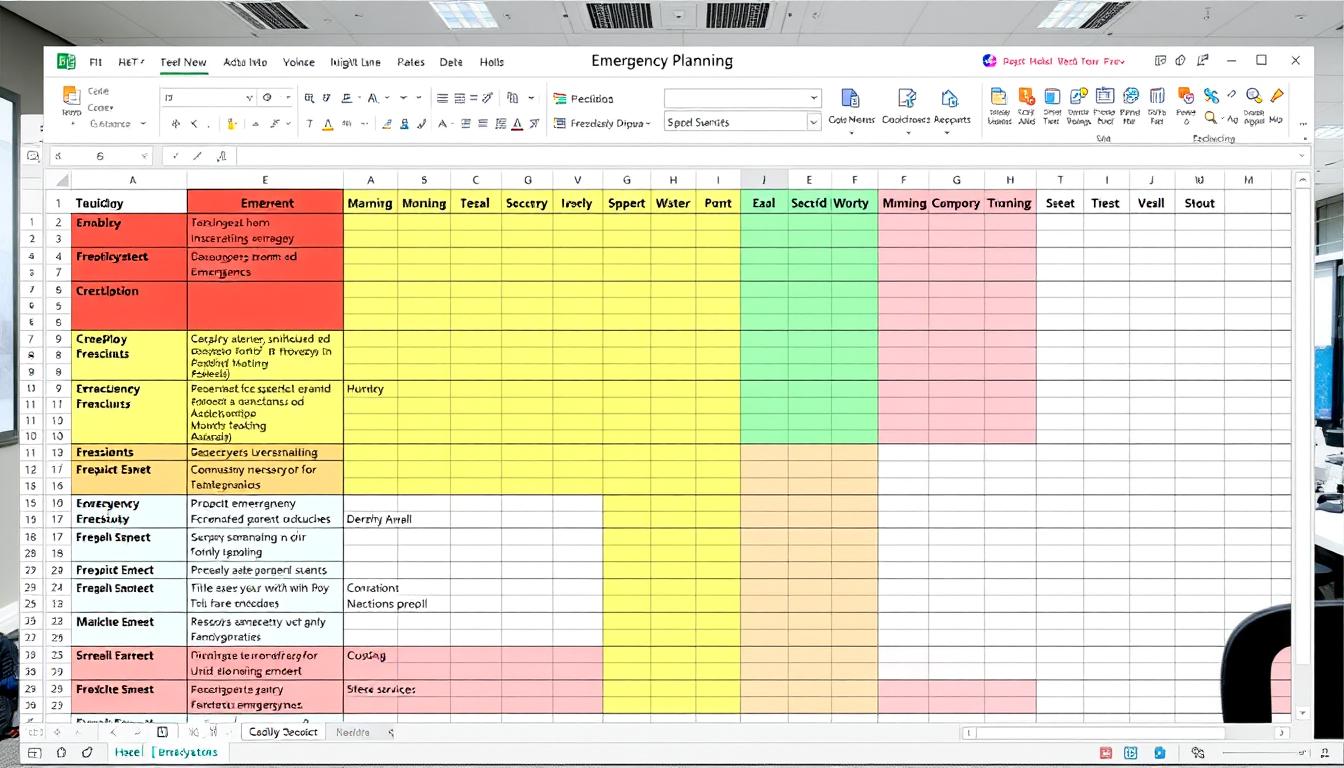
Task: Open the Dete tab
Action: click(x=451, y=62)
